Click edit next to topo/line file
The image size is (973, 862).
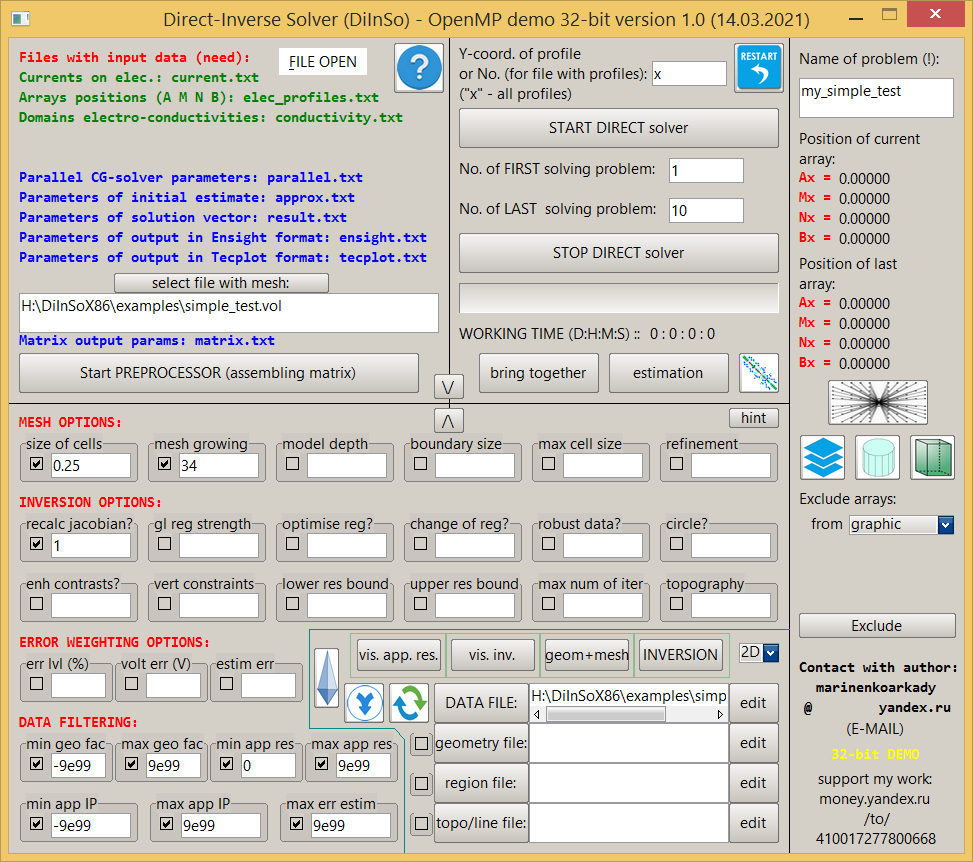point(753,823)
